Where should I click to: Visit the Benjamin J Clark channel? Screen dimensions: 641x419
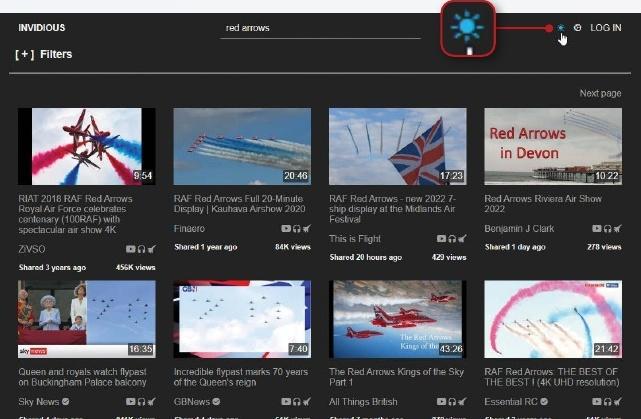tap(519, 229)
